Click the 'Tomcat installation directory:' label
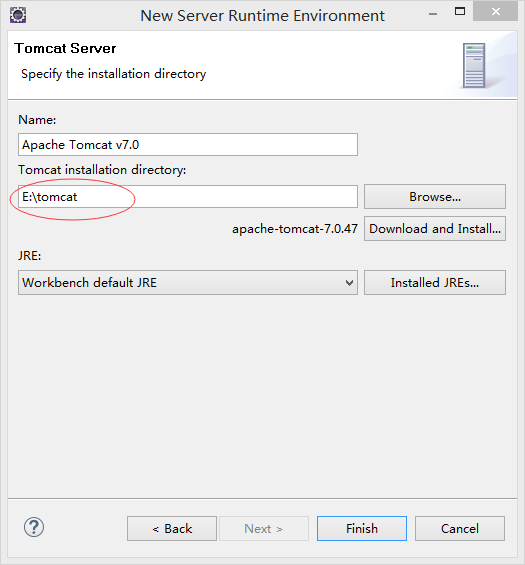This screenshot has width=525, height=565. tap(102, 170)
